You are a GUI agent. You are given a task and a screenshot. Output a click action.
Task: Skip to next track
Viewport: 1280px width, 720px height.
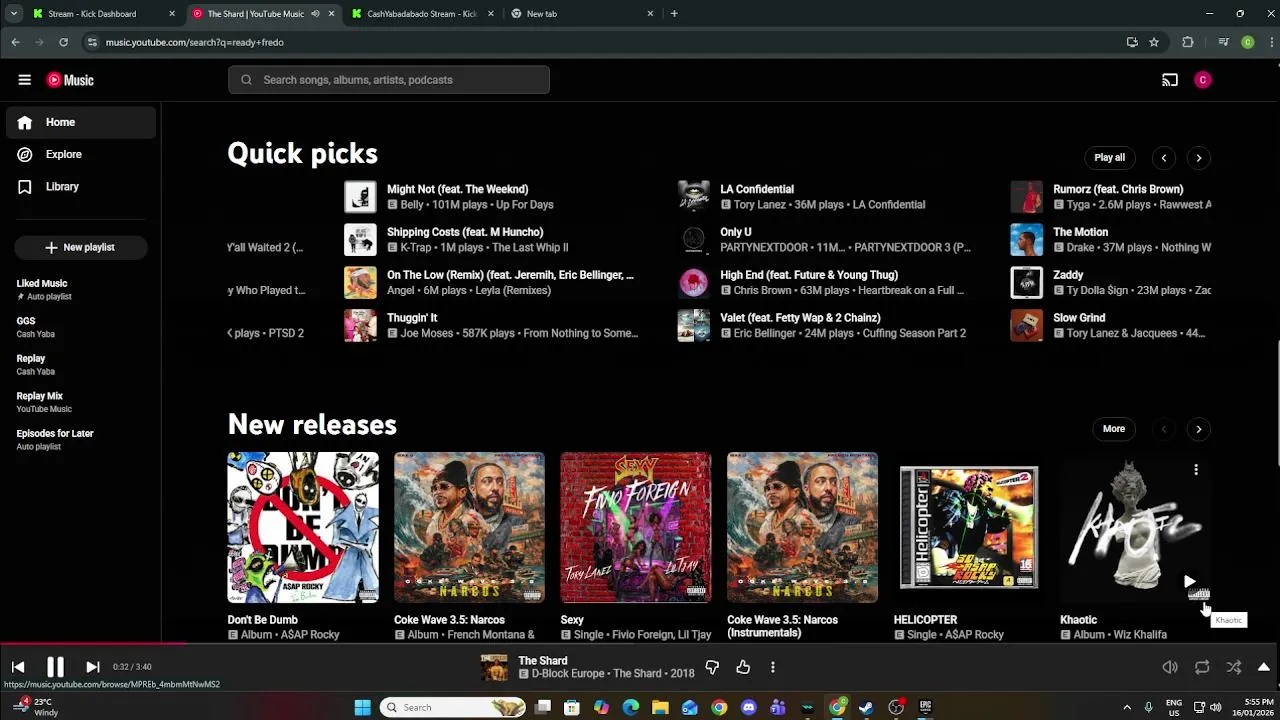point(92,667)
